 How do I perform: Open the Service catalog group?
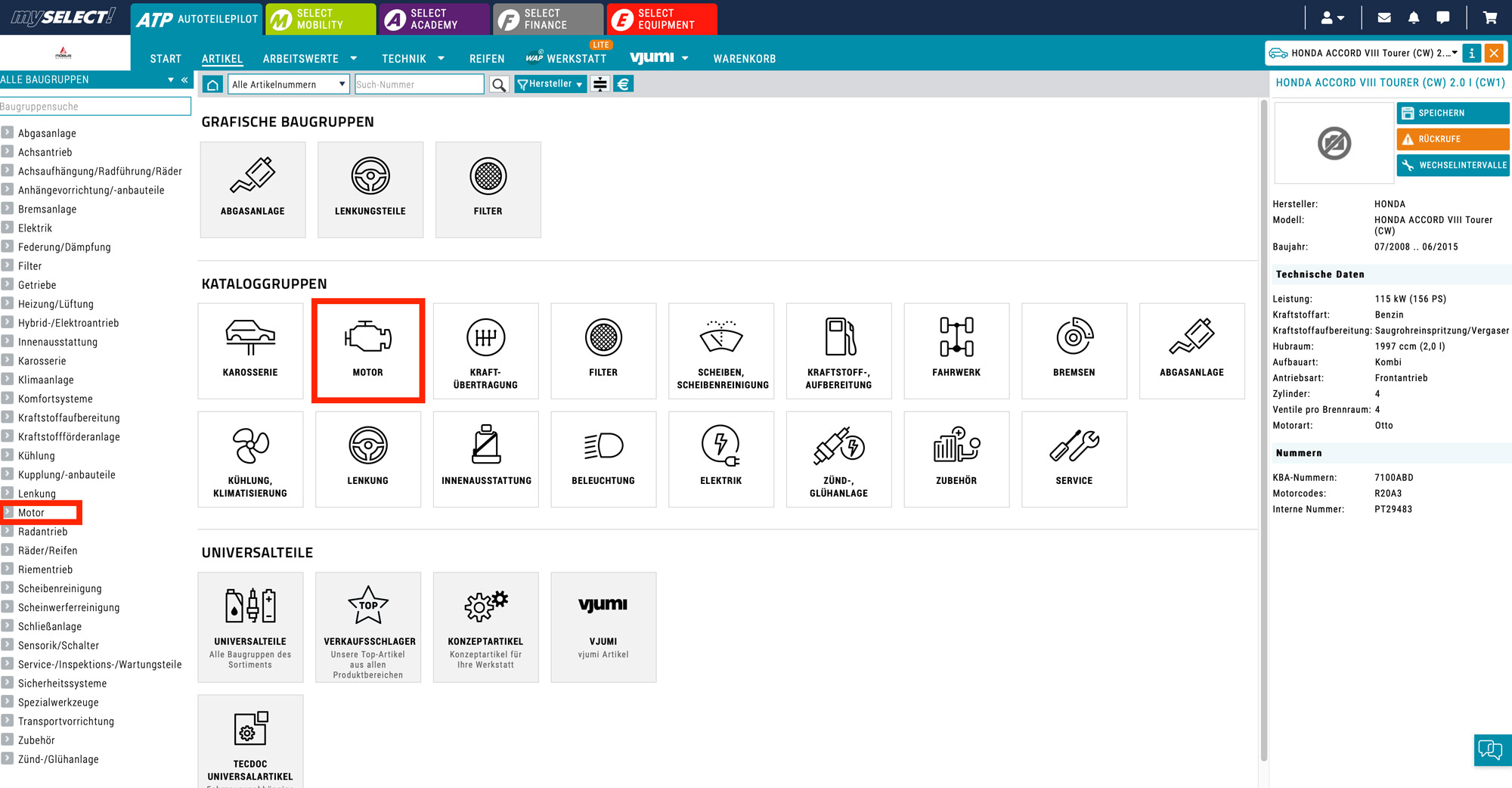1074,459
